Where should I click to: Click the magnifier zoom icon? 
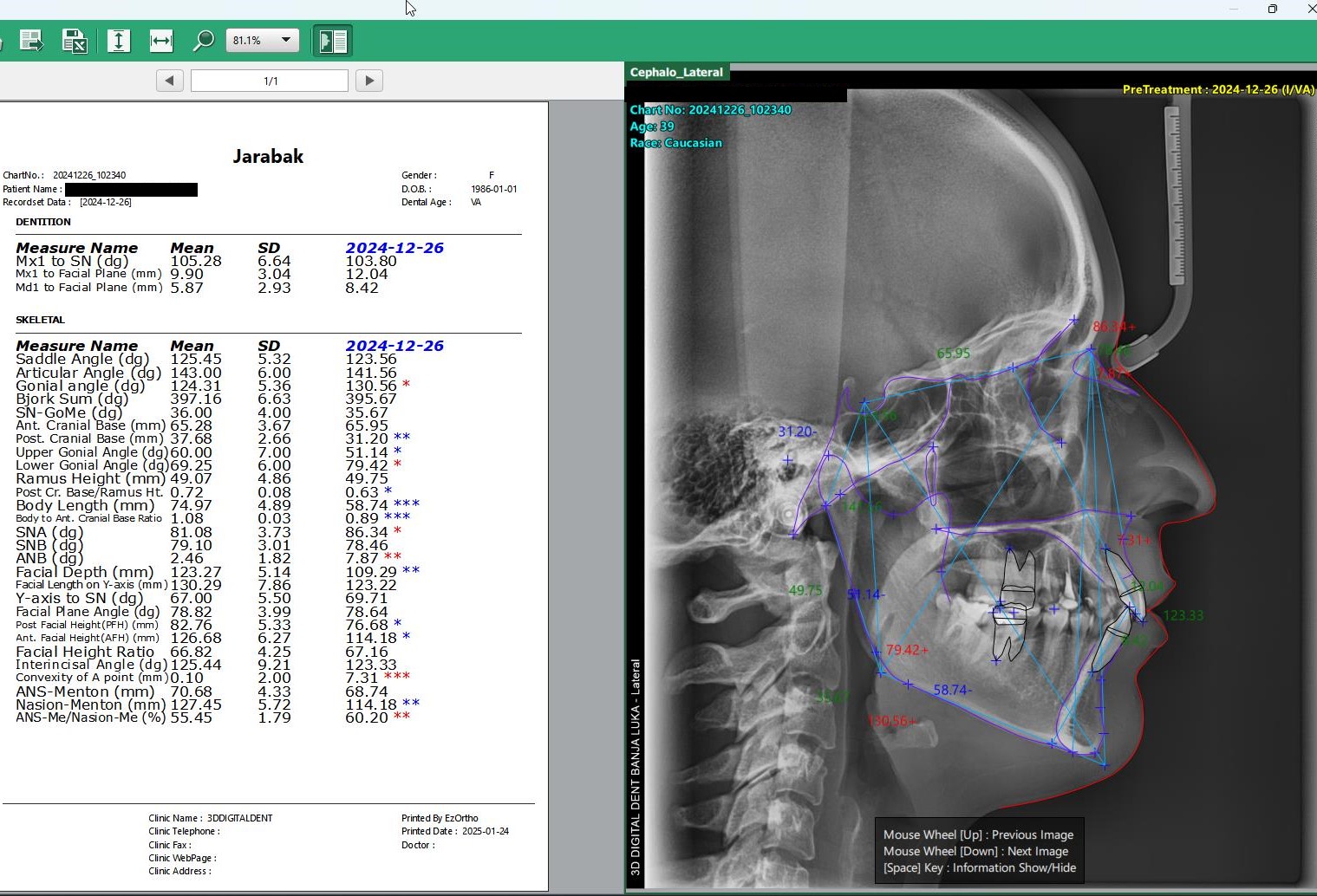click(203, 41)
